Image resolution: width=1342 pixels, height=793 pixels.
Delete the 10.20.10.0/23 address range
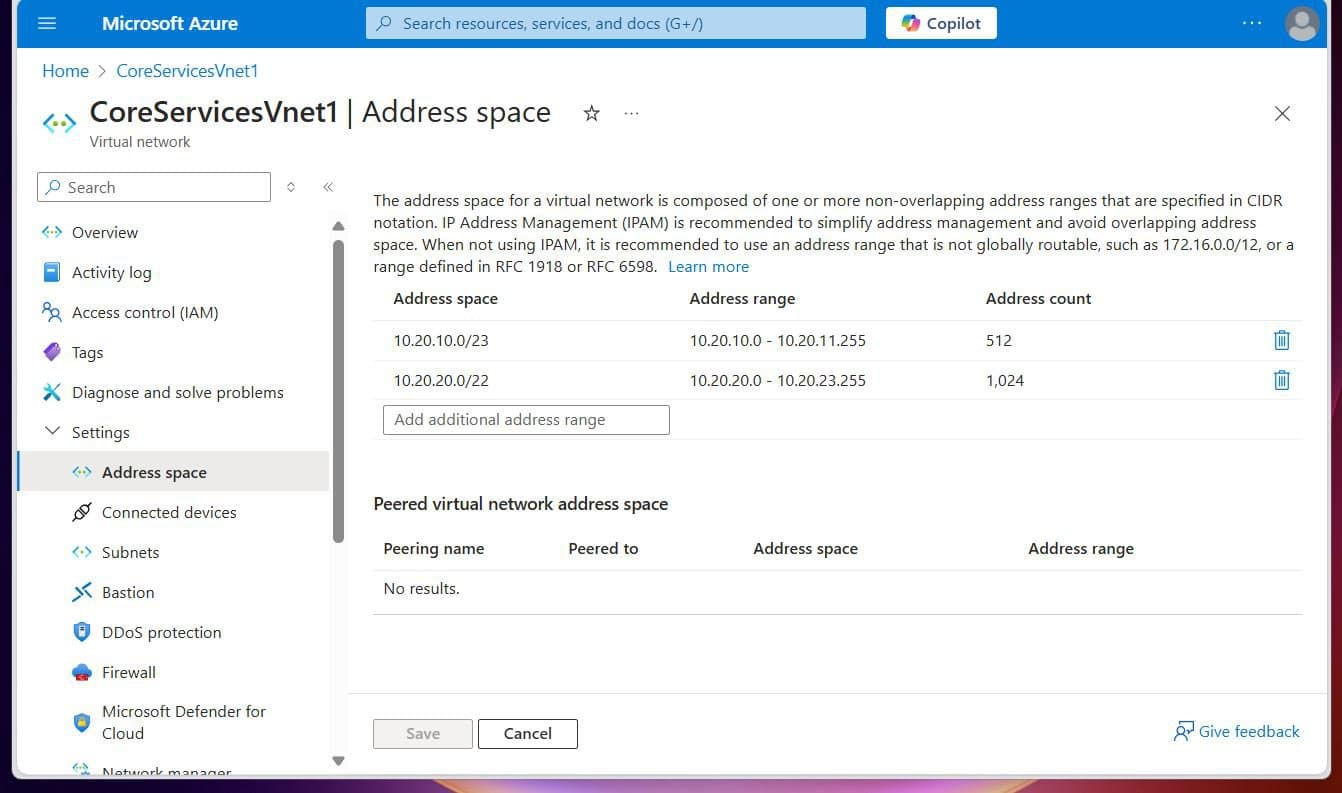(1281, 340)
